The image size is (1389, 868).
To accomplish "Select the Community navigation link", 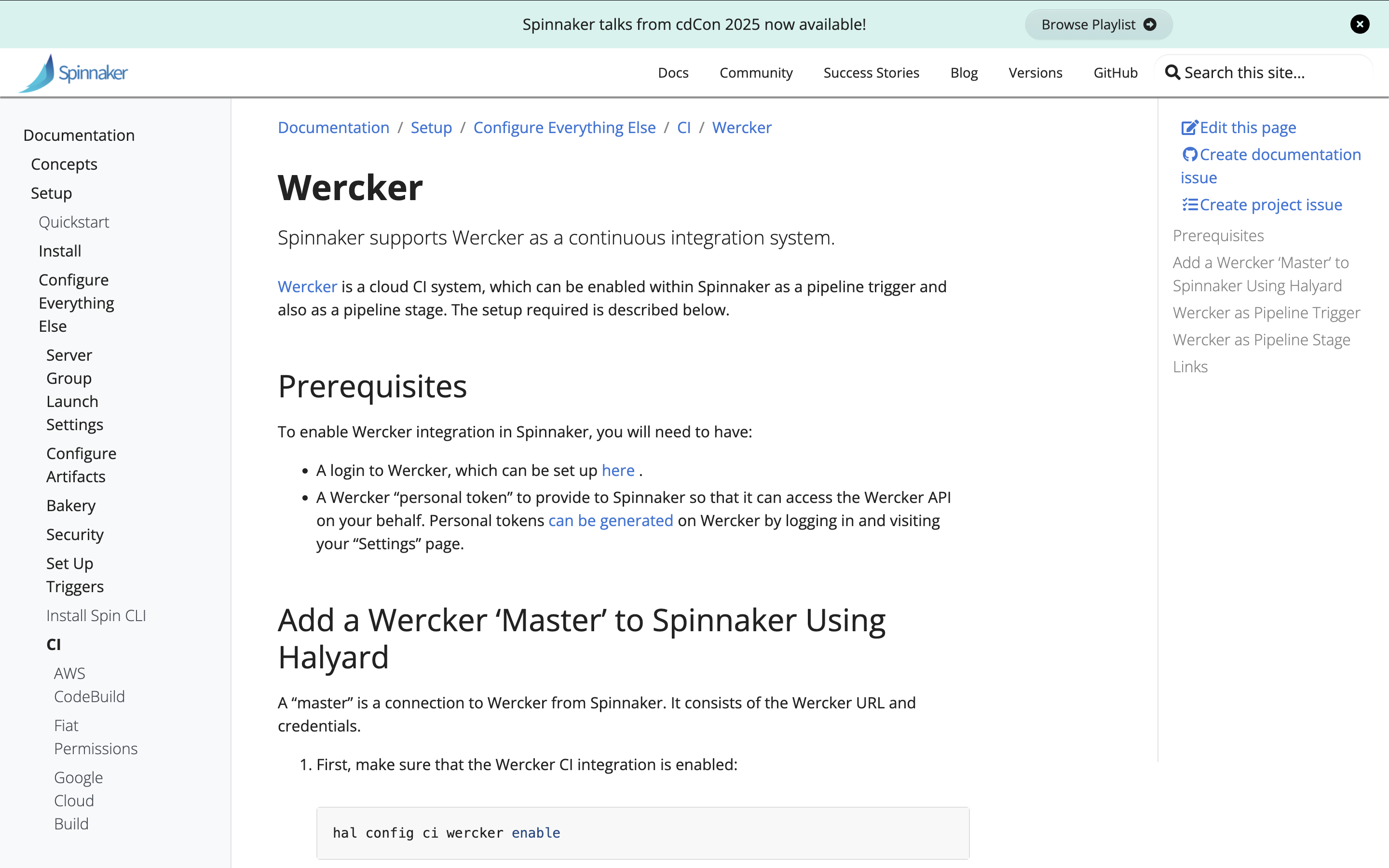I will click(x=756, y=72).
